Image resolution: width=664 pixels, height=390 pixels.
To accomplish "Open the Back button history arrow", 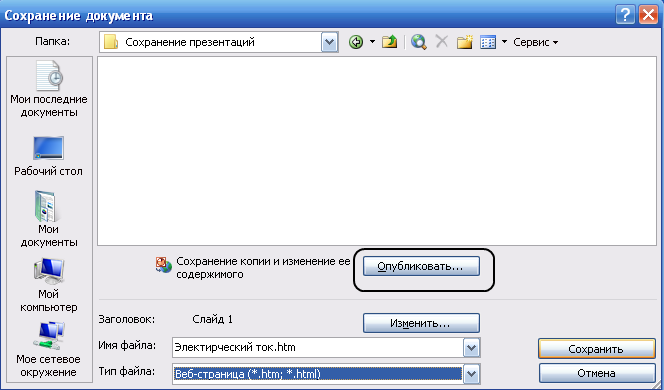I will coord(372,42).
